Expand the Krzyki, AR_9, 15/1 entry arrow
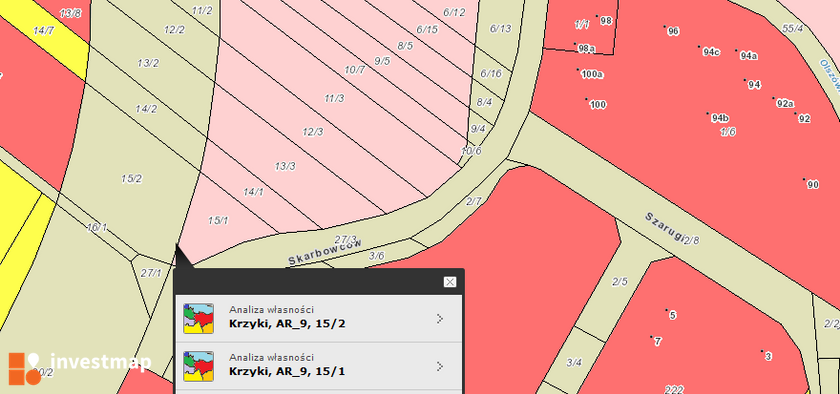 click(440, 367)
